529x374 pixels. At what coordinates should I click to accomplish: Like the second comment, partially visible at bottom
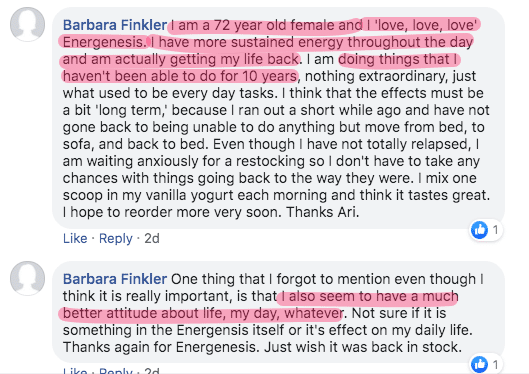coord(75,370)
